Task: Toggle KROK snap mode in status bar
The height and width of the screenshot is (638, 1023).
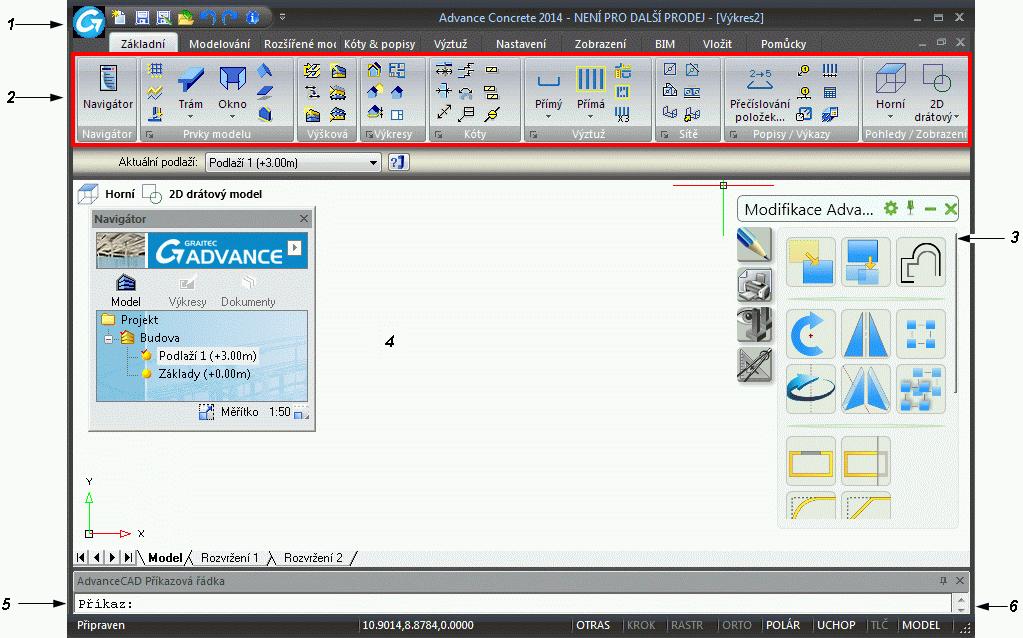Action: [641, 625]
